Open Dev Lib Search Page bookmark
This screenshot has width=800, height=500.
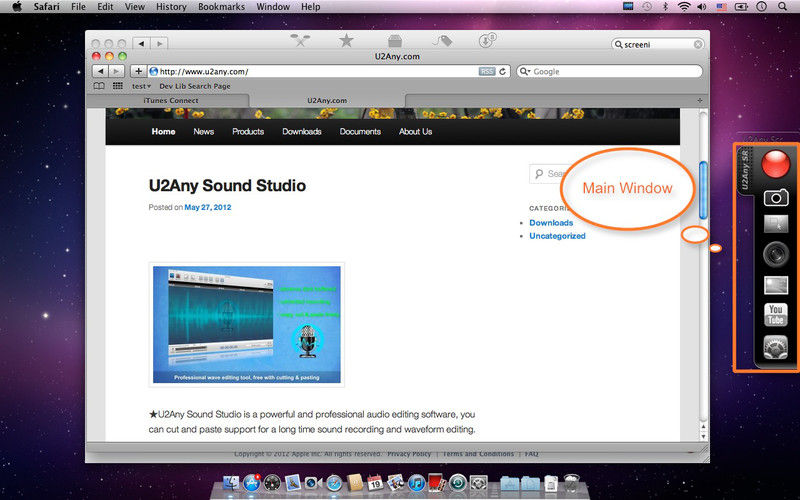195,86
